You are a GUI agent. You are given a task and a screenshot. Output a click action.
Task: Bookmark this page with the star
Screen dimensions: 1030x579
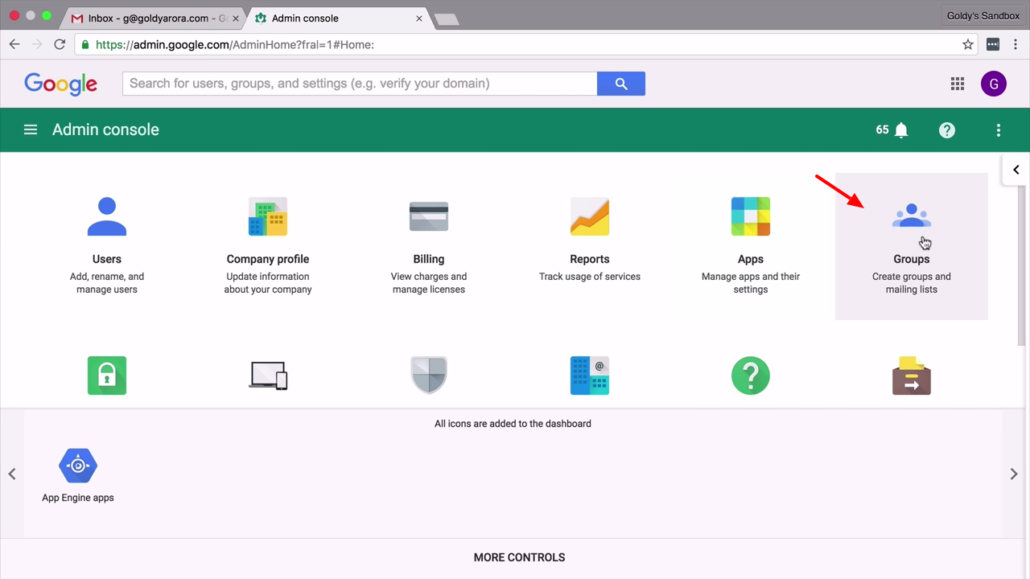tap(968, 44)
